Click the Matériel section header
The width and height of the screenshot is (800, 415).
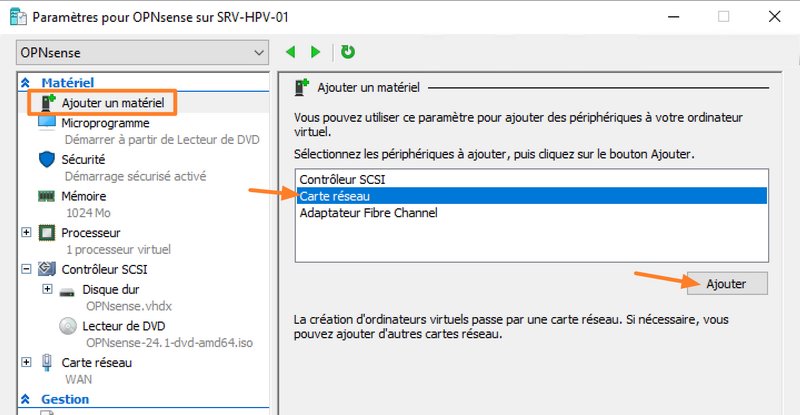(67, 83)
